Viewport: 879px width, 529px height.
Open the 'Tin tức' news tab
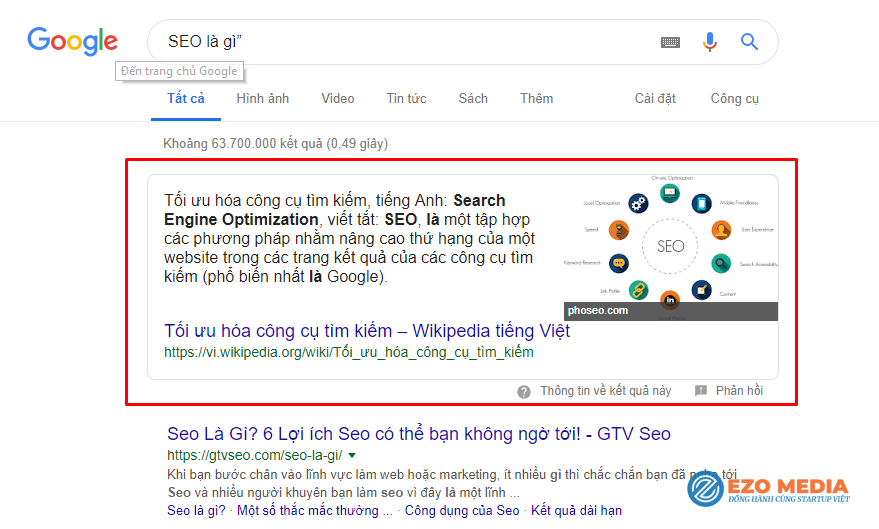(406, 99)
